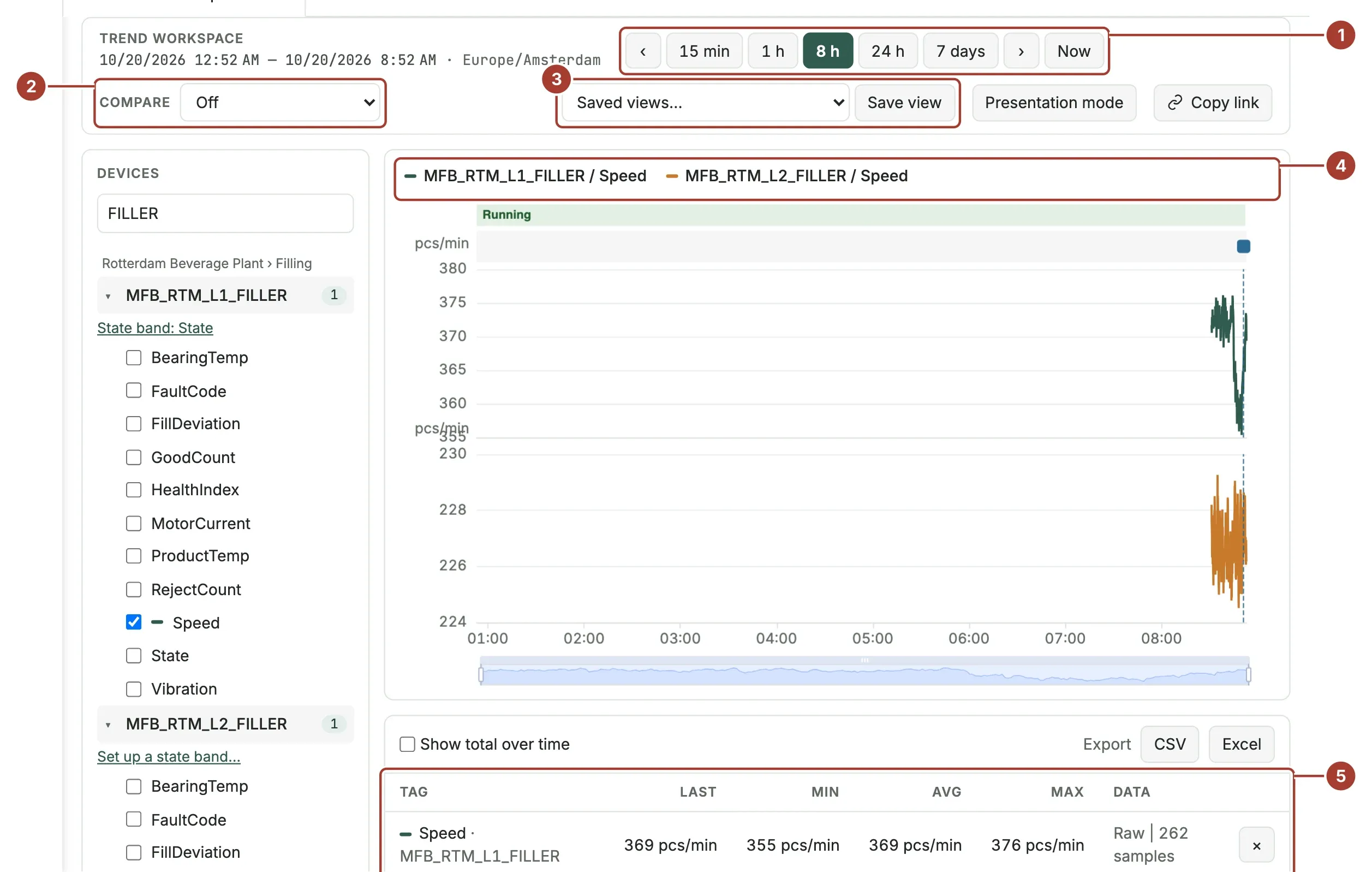The image size is (1372, 872).
Task: Select the 1 h time range
Action: [773, 51]
